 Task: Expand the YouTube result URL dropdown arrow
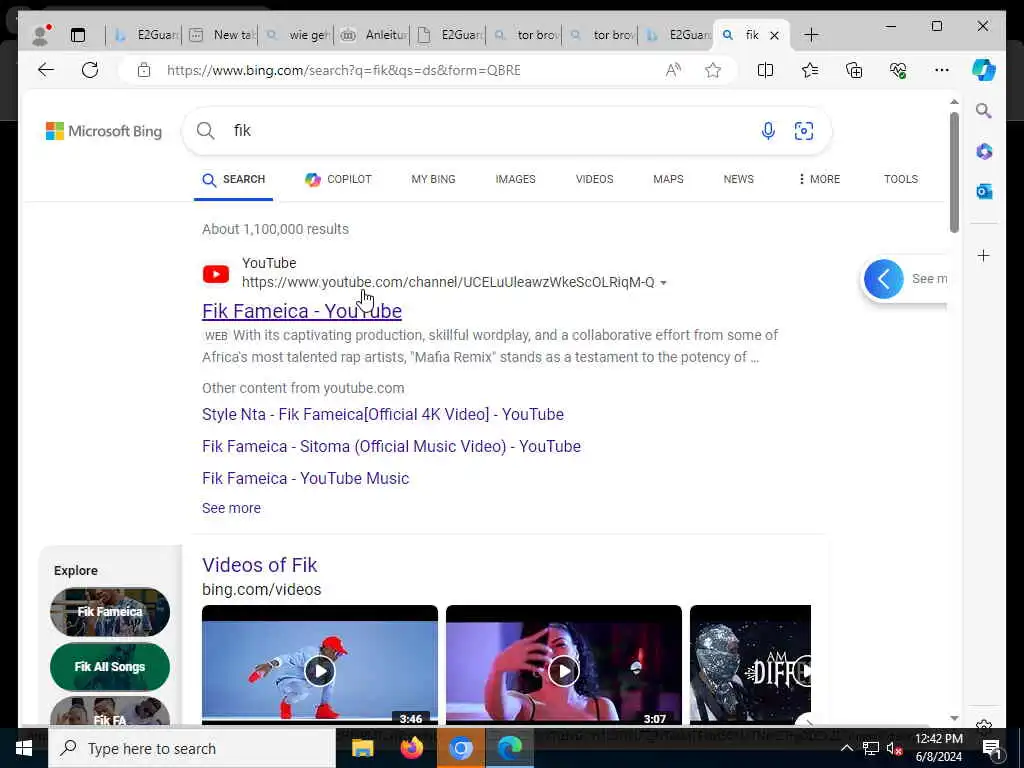[x=664, y=283]
